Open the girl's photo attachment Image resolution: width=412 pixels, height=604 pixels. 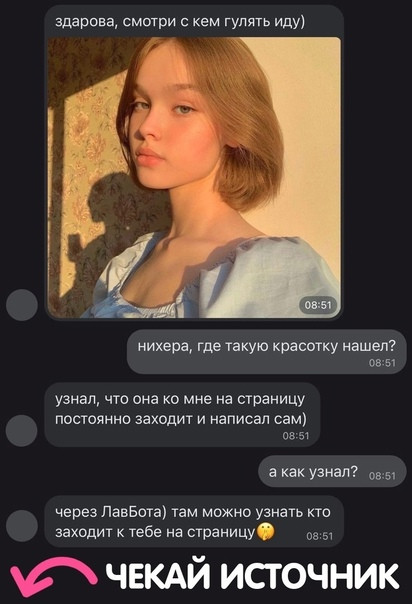point(194,178)
